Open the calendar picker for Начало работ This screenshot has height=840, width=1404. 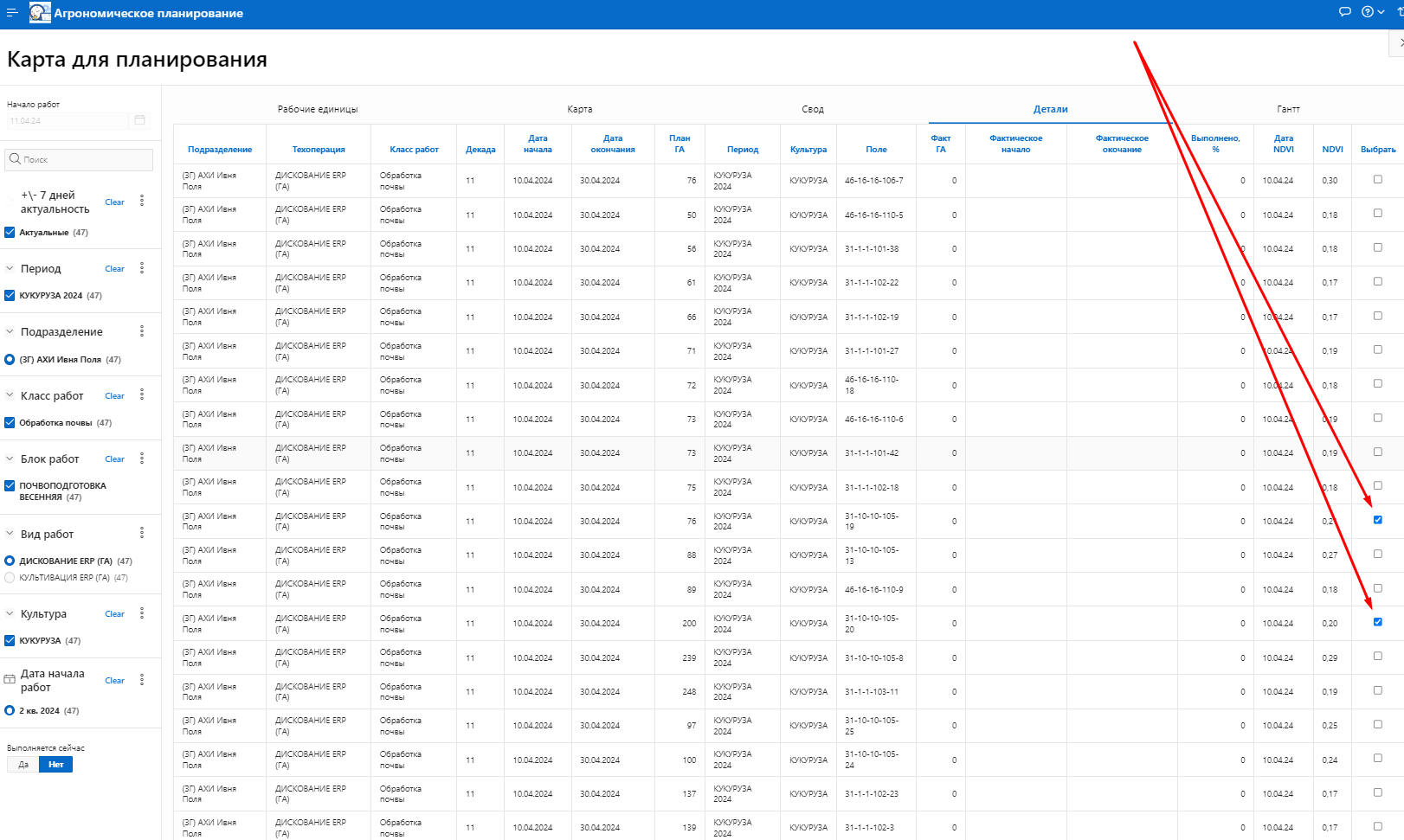(139, 120)
